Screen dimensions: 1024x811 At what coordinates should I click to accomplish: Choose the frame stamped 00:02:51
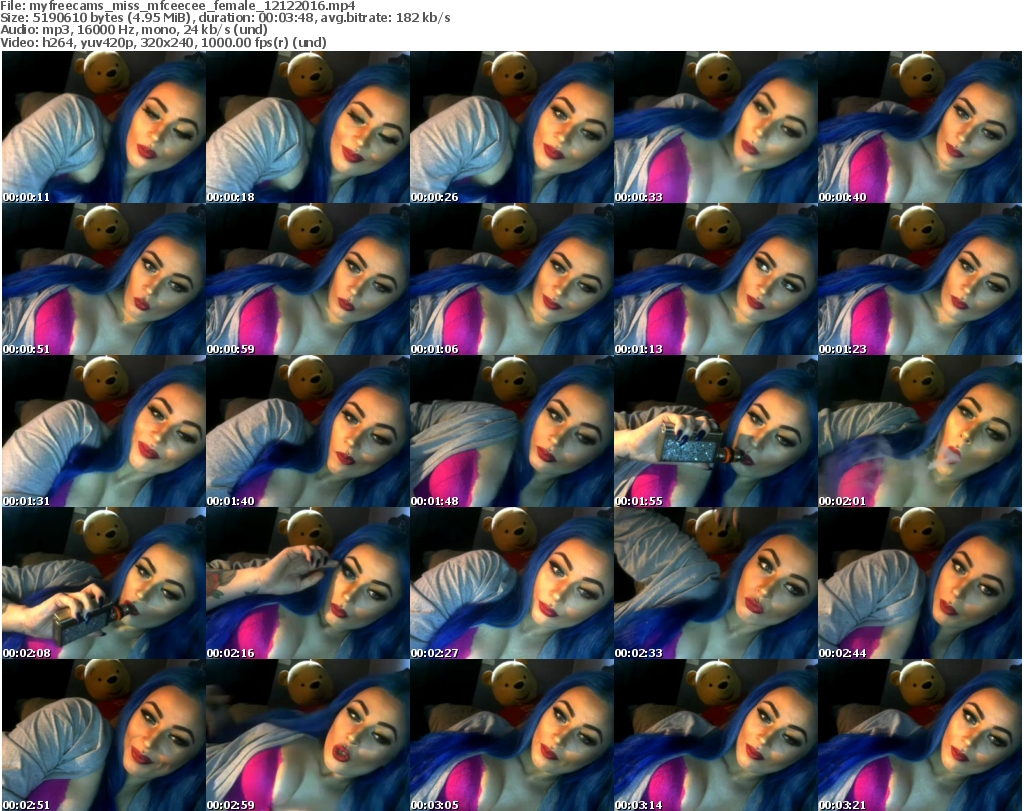(104, 735)
